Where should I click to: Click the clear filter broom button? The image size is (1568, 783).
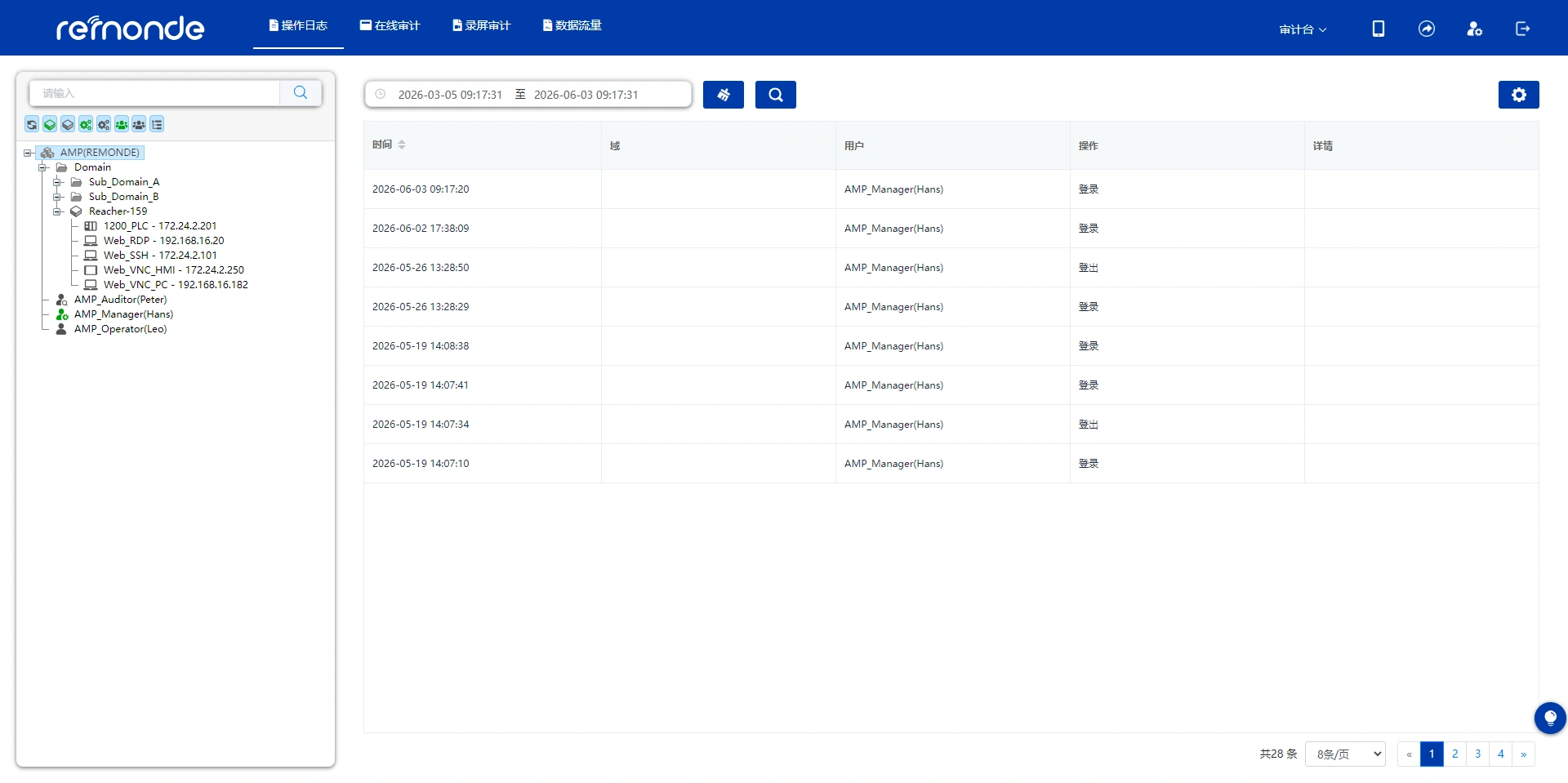click(724, 95)
